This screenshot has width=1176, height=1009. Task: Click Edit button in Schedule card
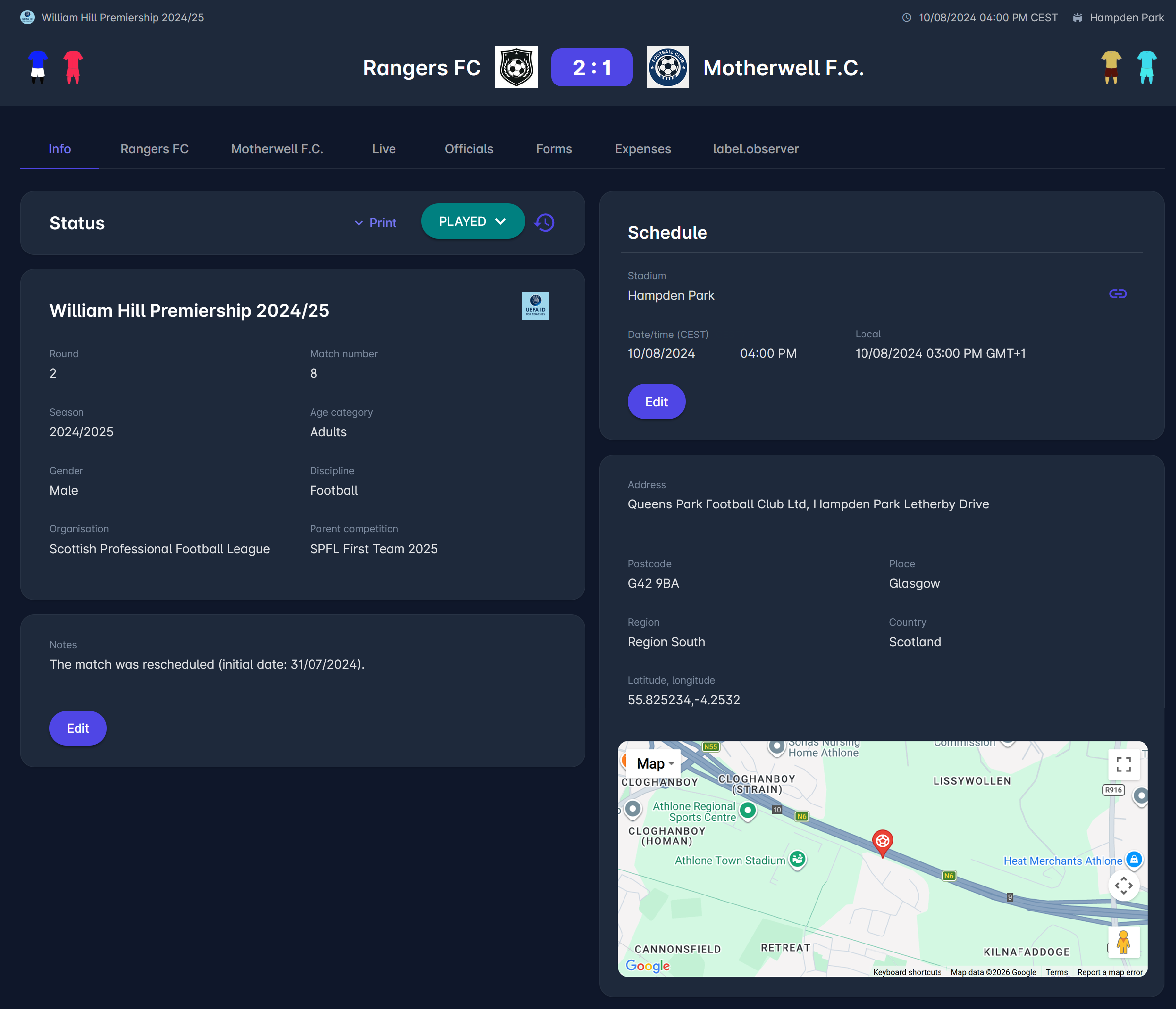(656, 402)
